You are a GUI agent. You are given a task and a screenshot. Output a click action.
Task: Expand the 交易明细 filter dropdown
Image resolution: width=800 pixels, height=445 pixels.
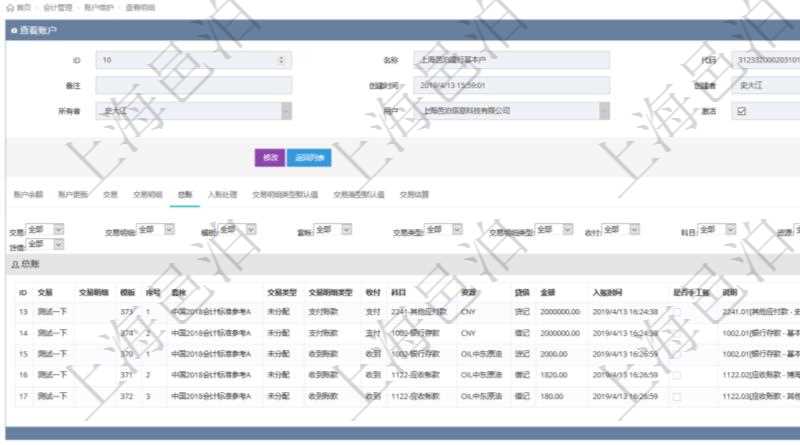click(169, 230)
